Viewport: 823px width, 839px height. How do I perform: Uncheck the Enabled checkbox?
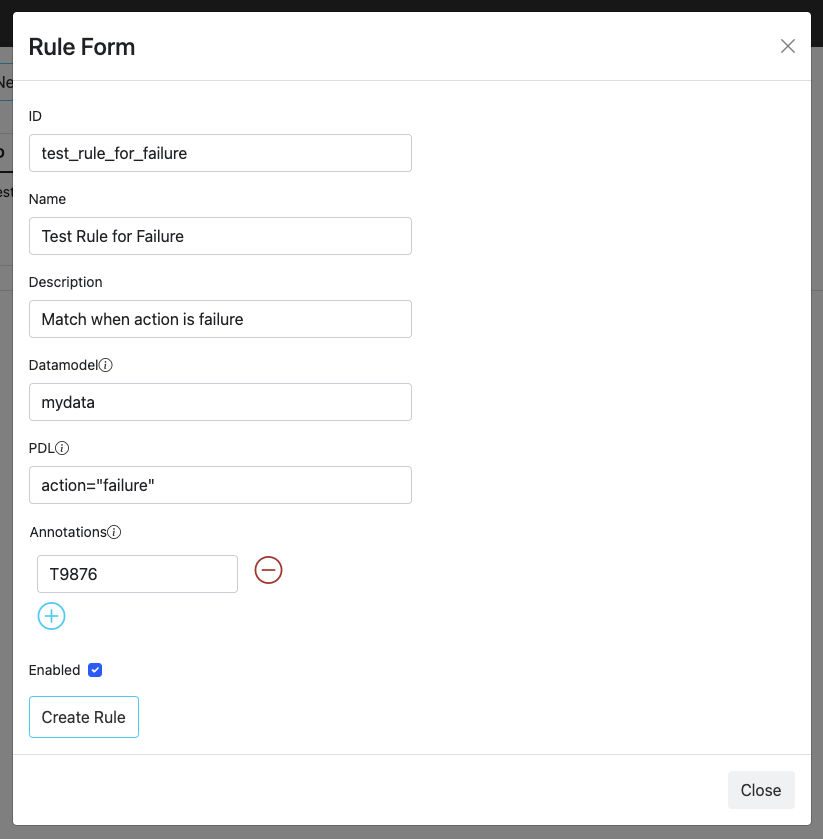coord(95,669)
